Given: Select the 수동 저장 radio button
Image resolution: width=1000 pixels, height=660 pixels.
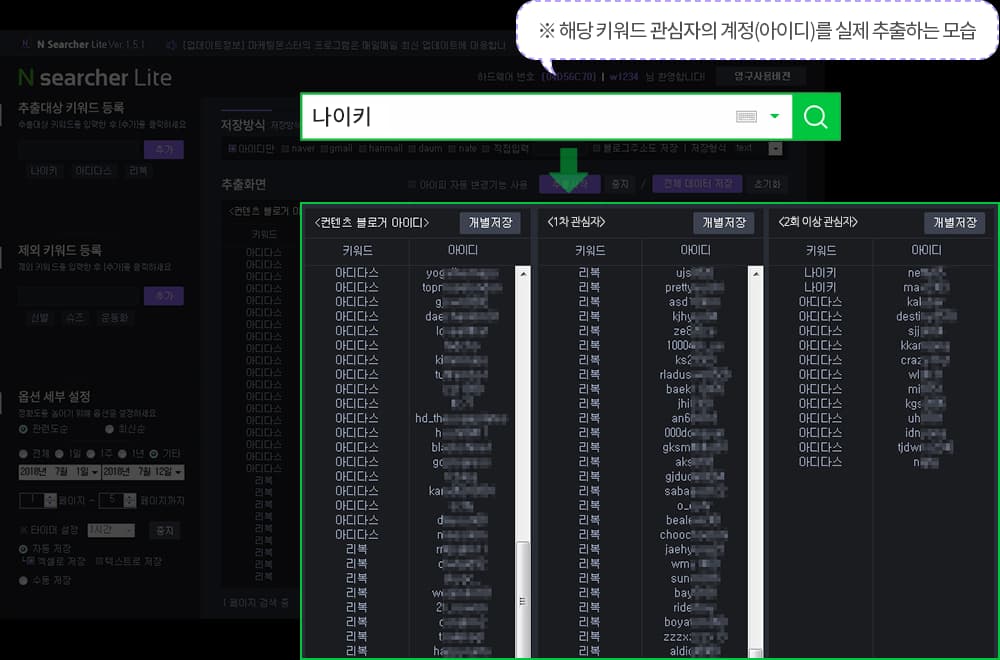Looking at the screenshot, I should pyautogui.click(x=23, y=580).
